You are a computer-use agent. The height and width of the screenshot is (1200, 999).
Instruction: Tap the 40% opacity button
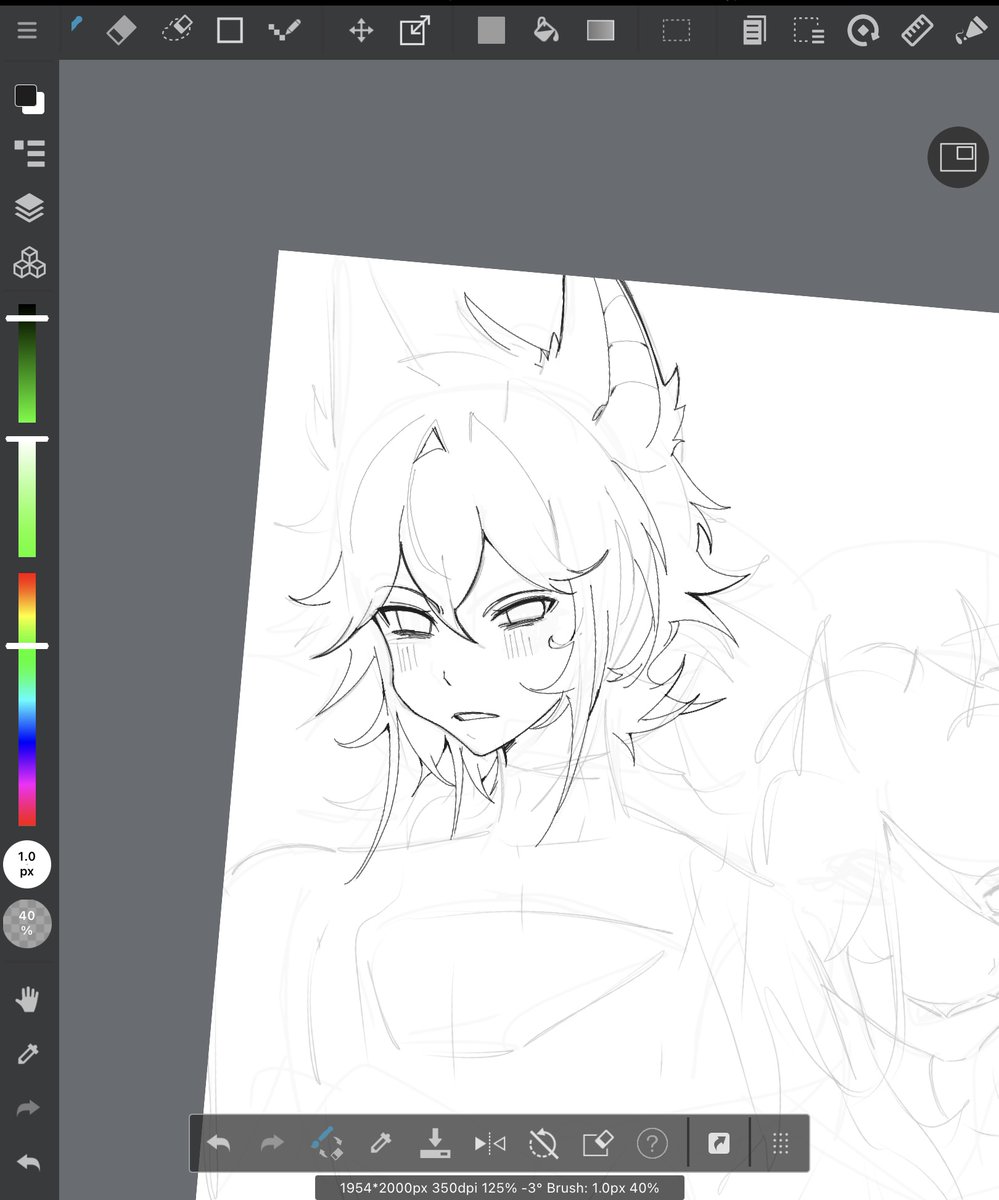(27, 923)
